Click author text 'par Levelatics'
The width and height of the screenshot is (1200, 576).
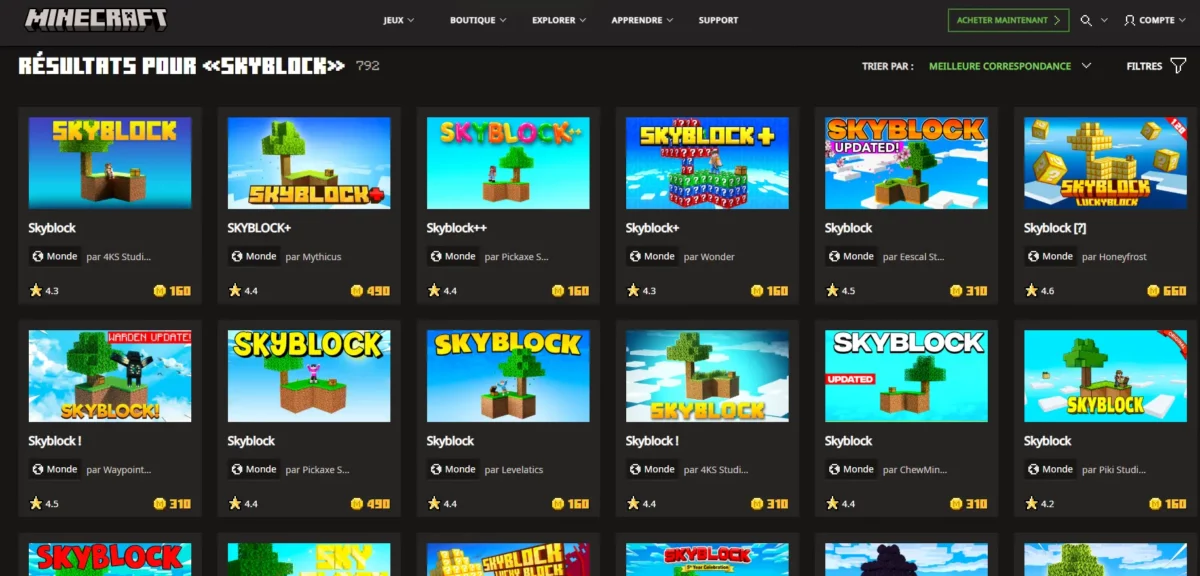point(514,470)
